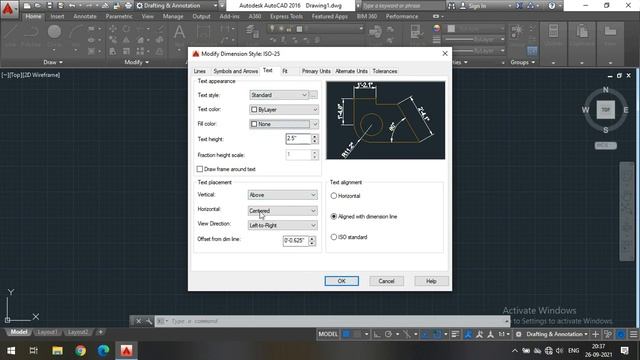Select the Circle tool in the Draw panel

point(54,36)
